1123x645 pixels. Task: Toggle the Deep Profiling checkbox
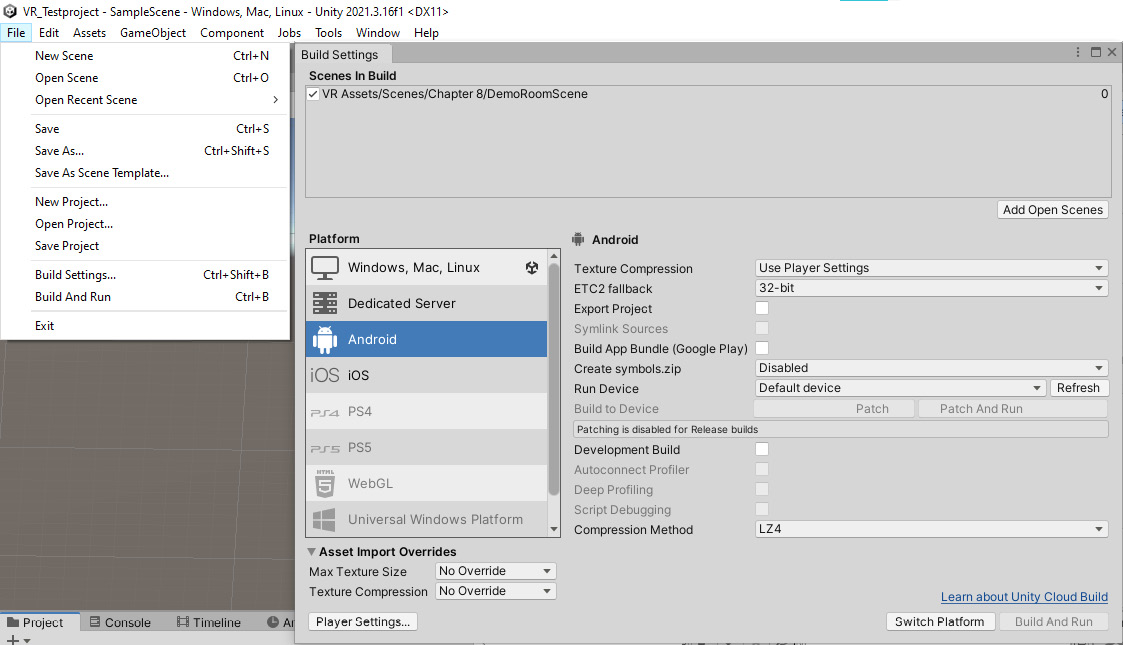[762, 490]
